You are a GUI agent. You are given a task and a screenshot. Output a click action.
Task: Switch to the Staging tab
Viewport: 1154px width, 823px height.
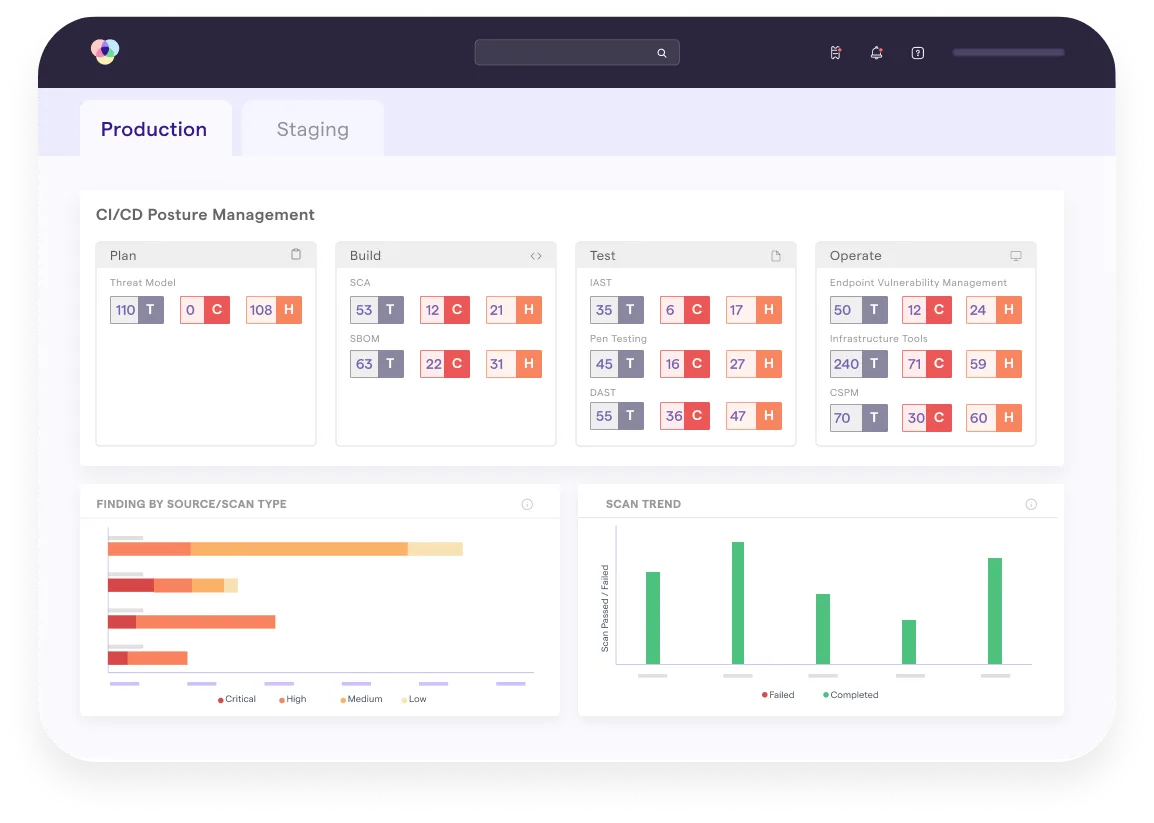coord(312,128)
